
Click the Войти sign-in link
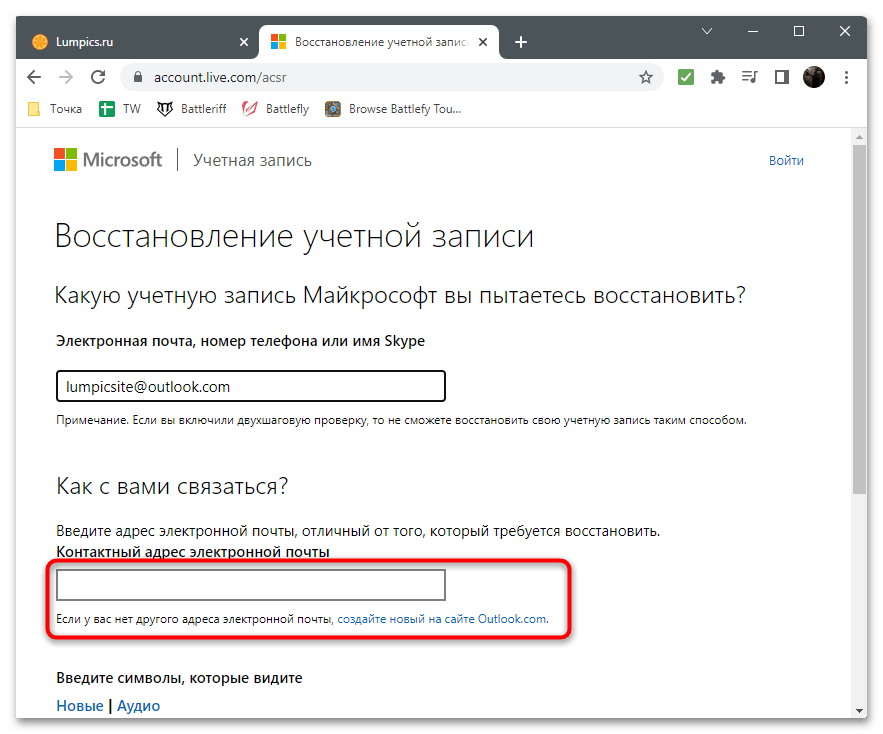coord(786,161)
